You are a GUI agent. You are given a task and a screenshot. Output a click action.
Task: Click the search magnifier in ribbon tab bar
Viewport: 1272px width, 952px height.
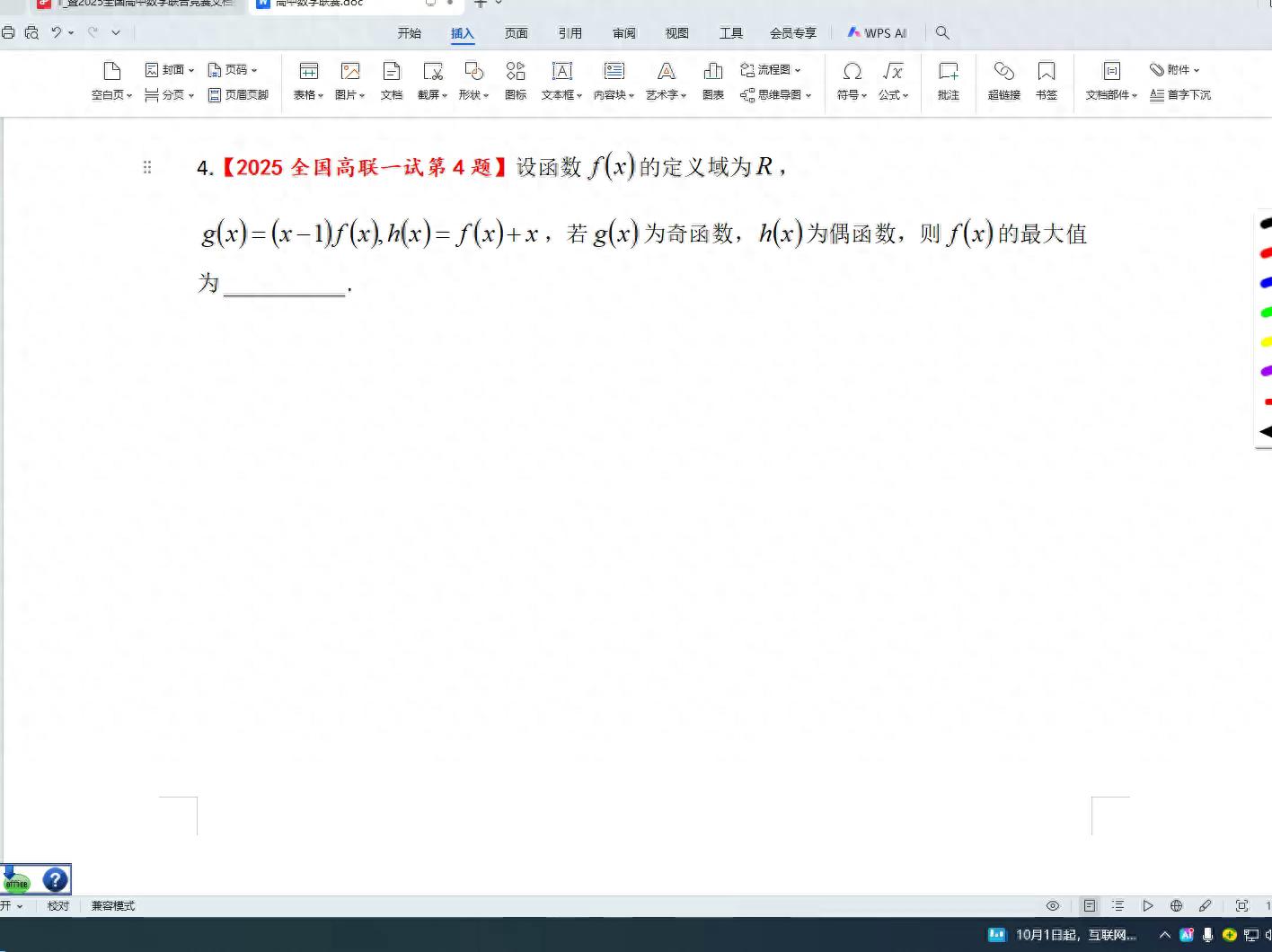[942, 32]
